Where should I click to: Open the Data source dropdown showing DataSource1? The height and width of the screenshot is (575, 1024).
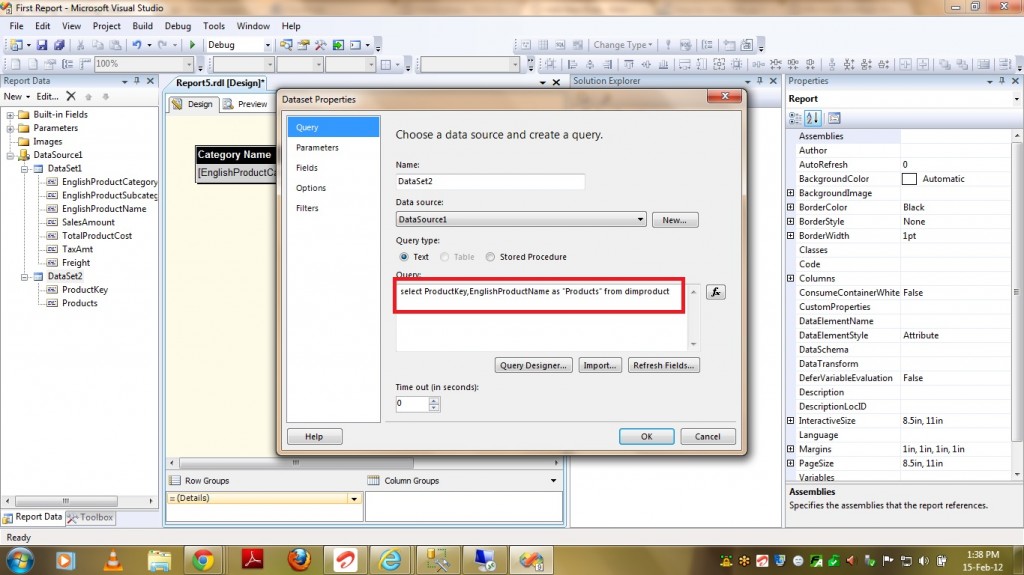click(639, 220)
